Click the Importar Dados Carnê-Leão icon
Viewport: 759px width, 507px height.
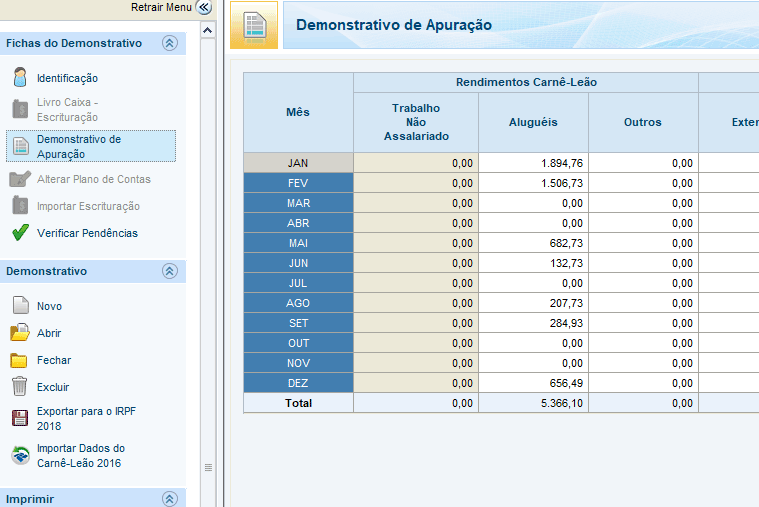click(20, 455)
